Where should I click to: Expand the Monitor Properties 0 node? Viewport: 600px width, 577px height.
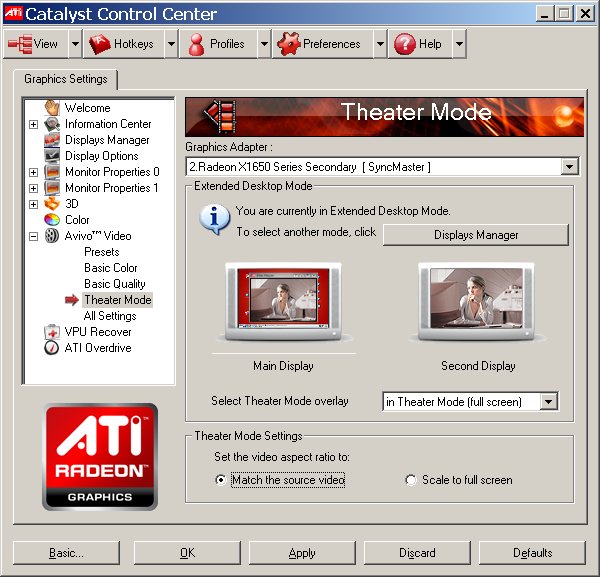(x=34, y=172)
